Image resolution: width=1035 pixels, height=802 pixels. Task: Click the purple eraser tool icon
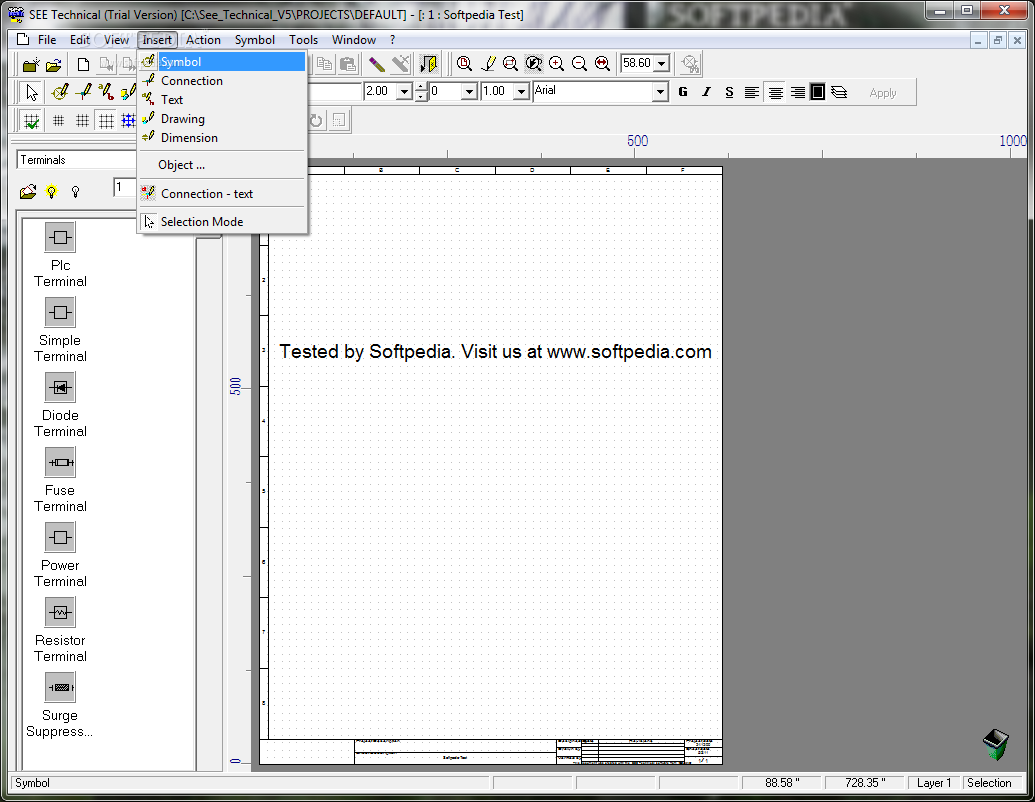click(376, 64)
